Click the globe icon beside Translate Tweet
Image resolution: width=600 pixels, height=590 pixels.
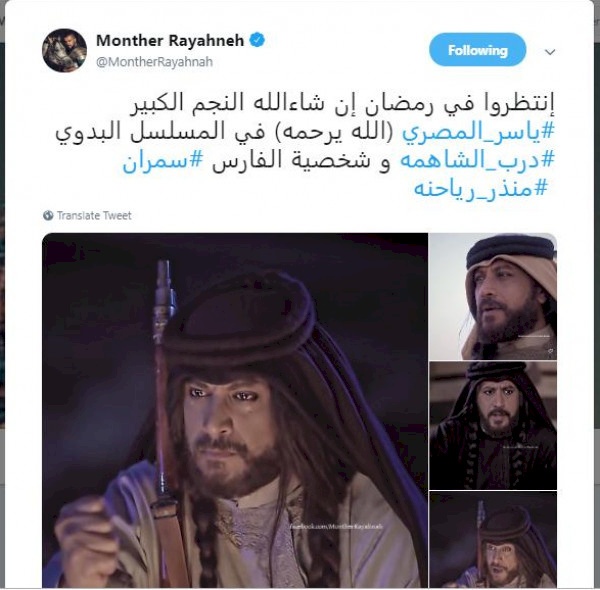point(48,215)
